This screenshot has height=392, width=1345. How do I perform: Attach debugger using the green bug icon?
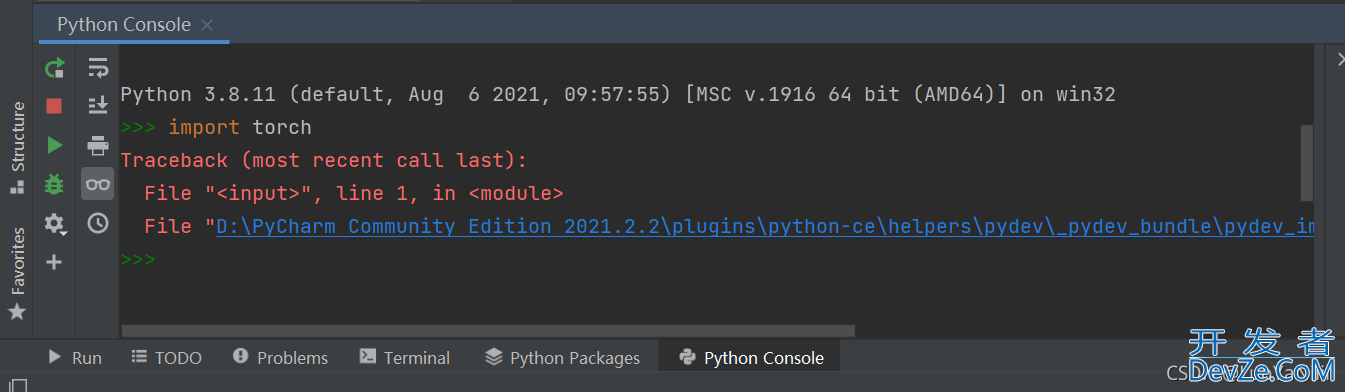(x=54, y=184)
